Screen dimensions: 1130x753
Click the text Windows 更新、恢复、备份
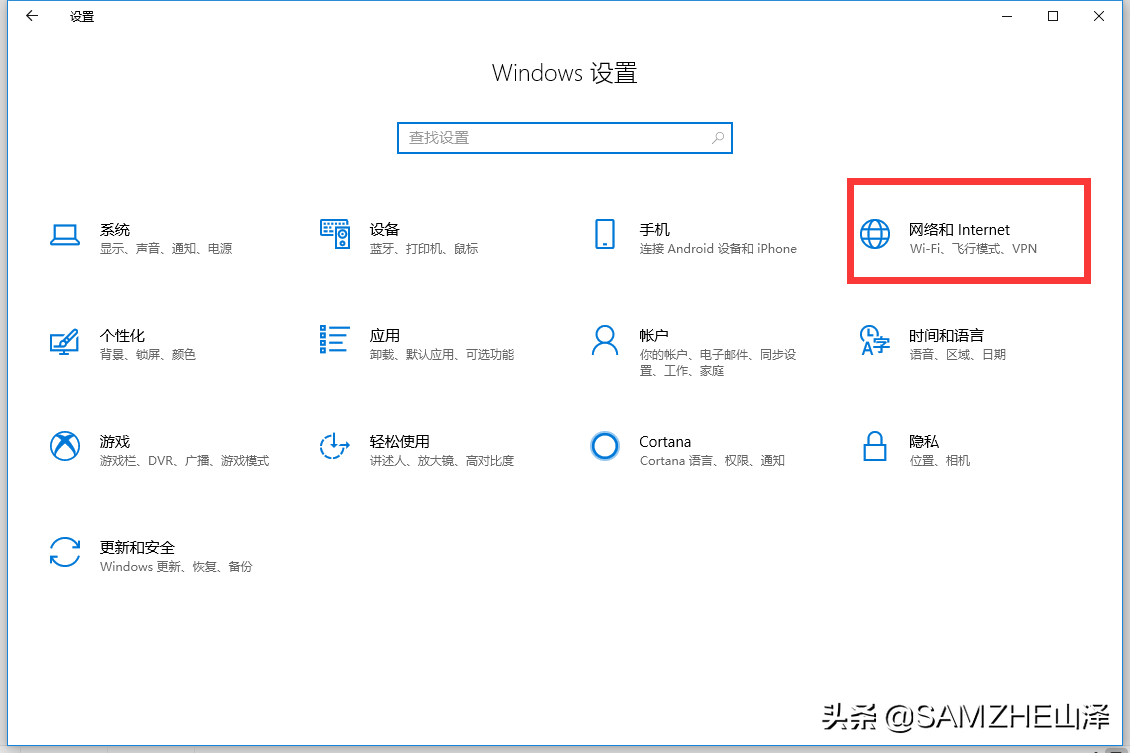click(176, 566)
